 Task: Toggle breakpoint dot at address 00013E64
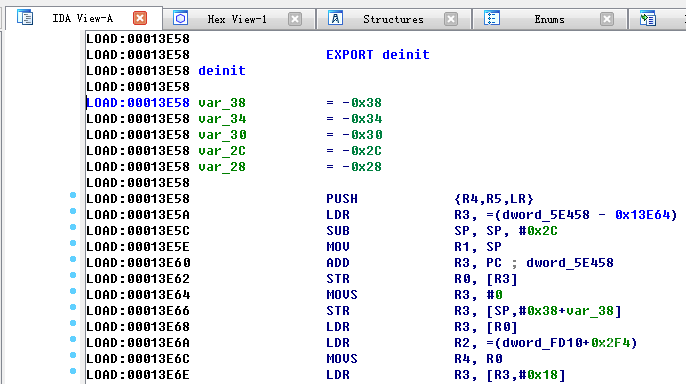click(73, 291)
